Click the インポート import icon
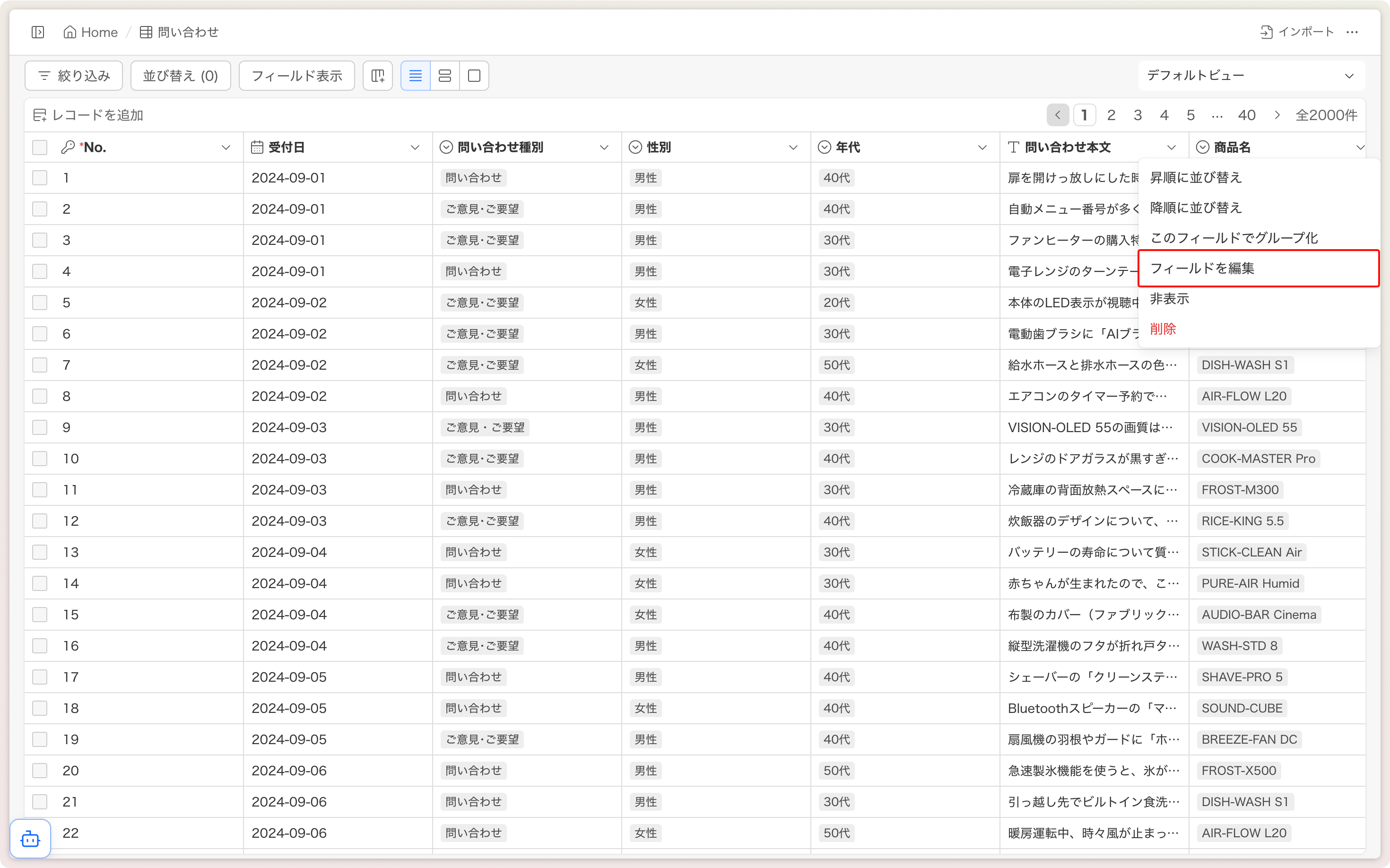Viewport: 1390px width, 868px height. pos(1266,32)
